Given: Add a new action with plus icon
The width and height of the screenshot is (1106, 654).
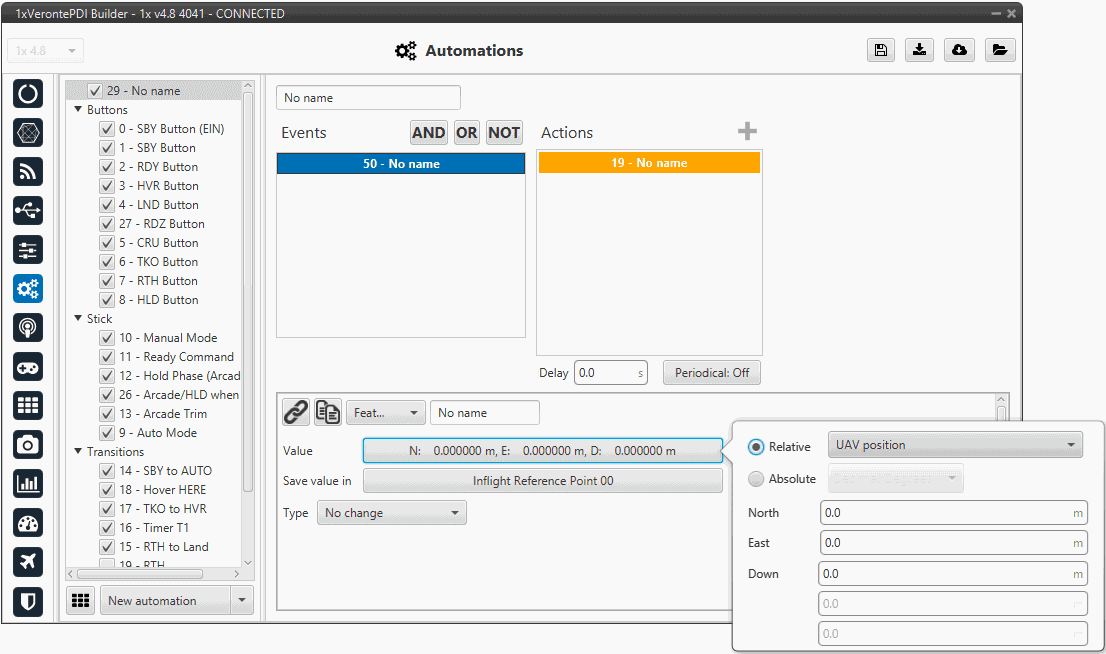Looking at the screenshot, I should [x=747, y=132].
